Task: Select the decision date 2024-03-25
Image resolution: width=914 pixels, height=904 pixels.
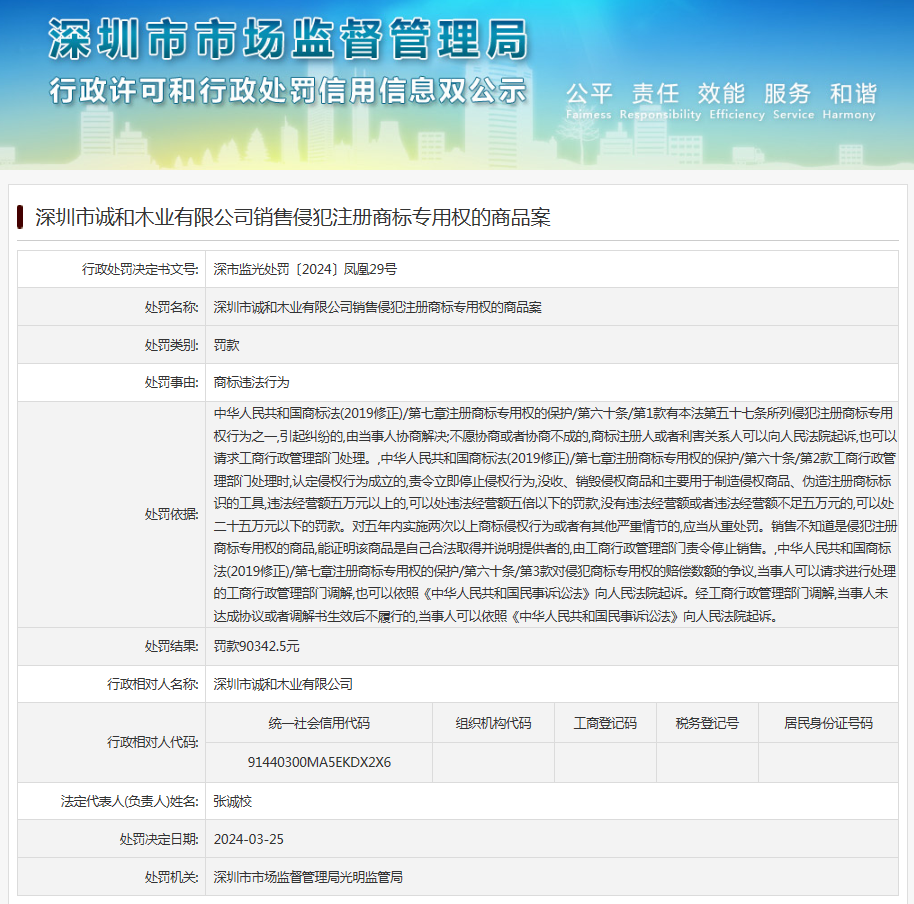Action: pyautogui.click(x=248, y=839)
